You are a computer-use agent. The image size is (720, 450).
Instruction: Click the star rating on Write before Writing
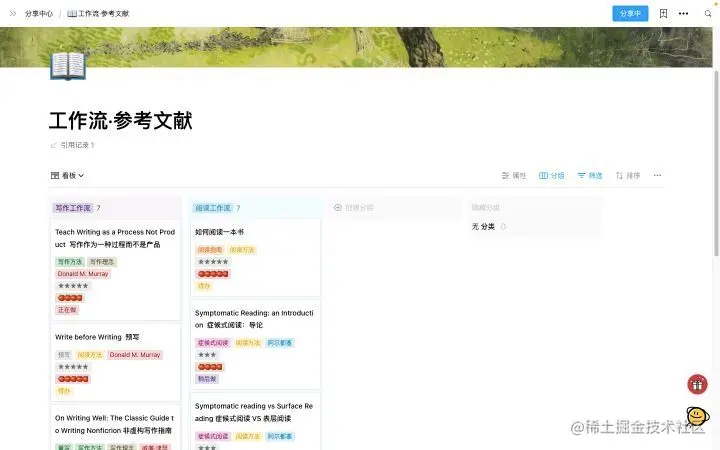pos(73,367)
